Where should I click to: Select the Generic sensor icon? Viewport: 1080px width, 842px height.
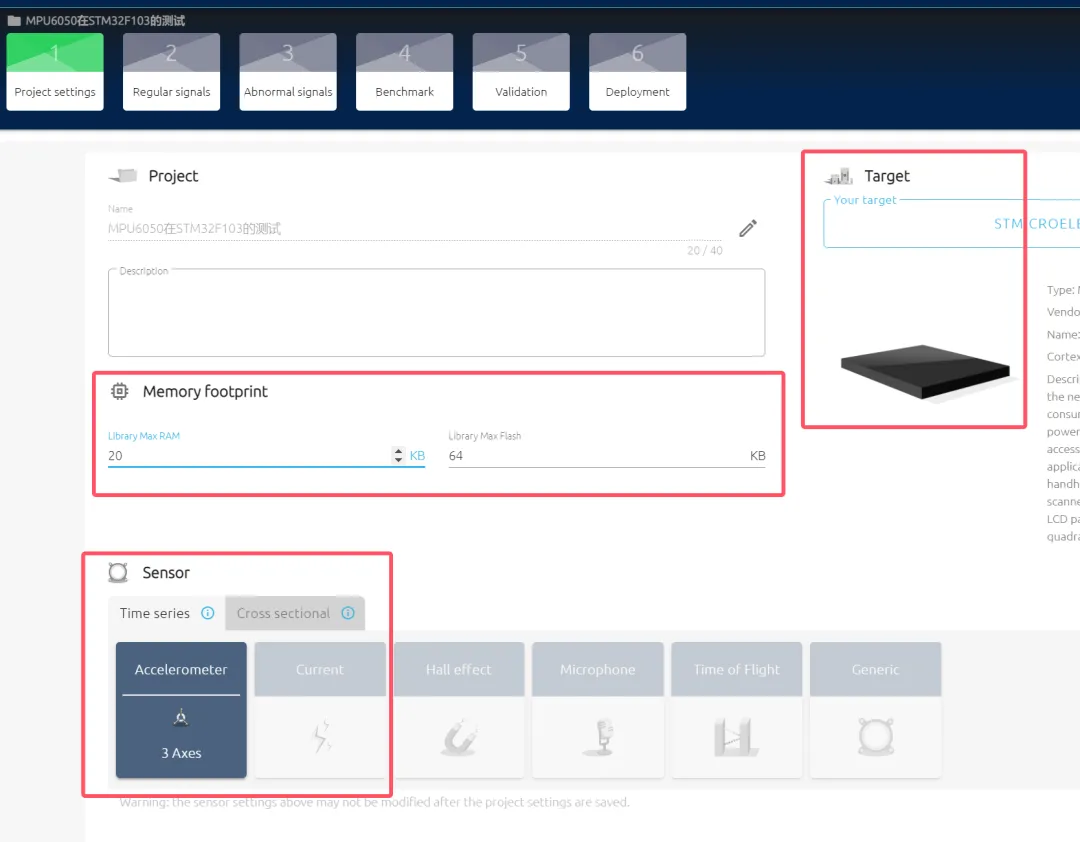pyautogui.click(x=876, y=738)
